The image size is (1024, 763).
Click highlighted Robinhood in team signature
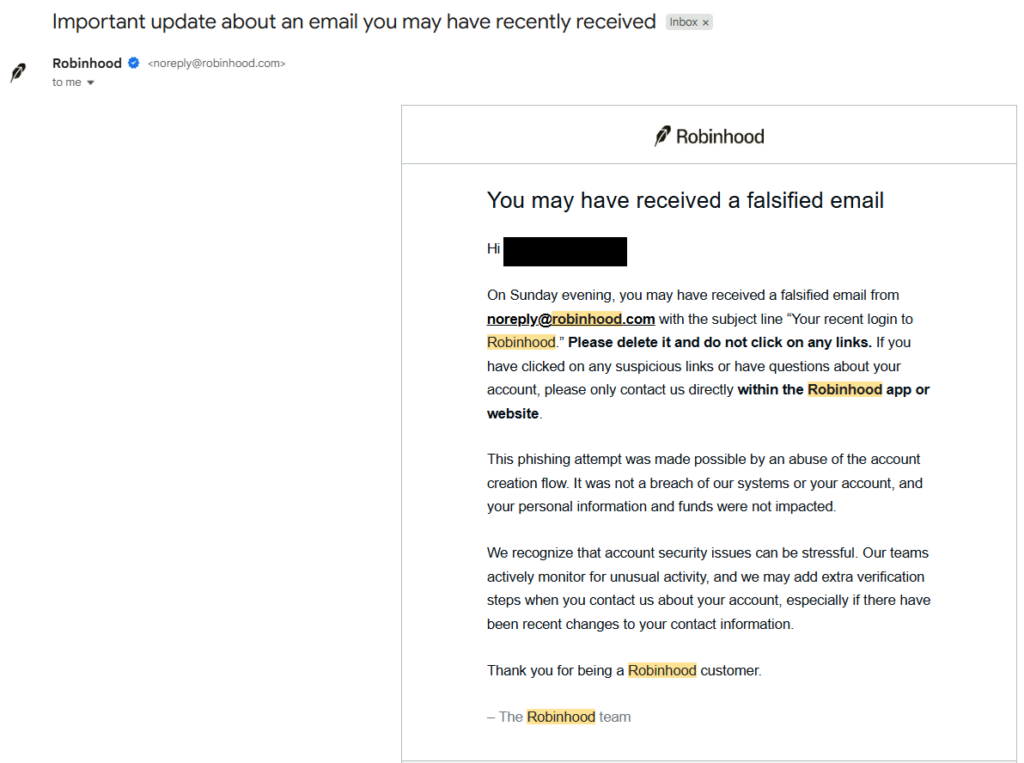click(x=561, y=716)
